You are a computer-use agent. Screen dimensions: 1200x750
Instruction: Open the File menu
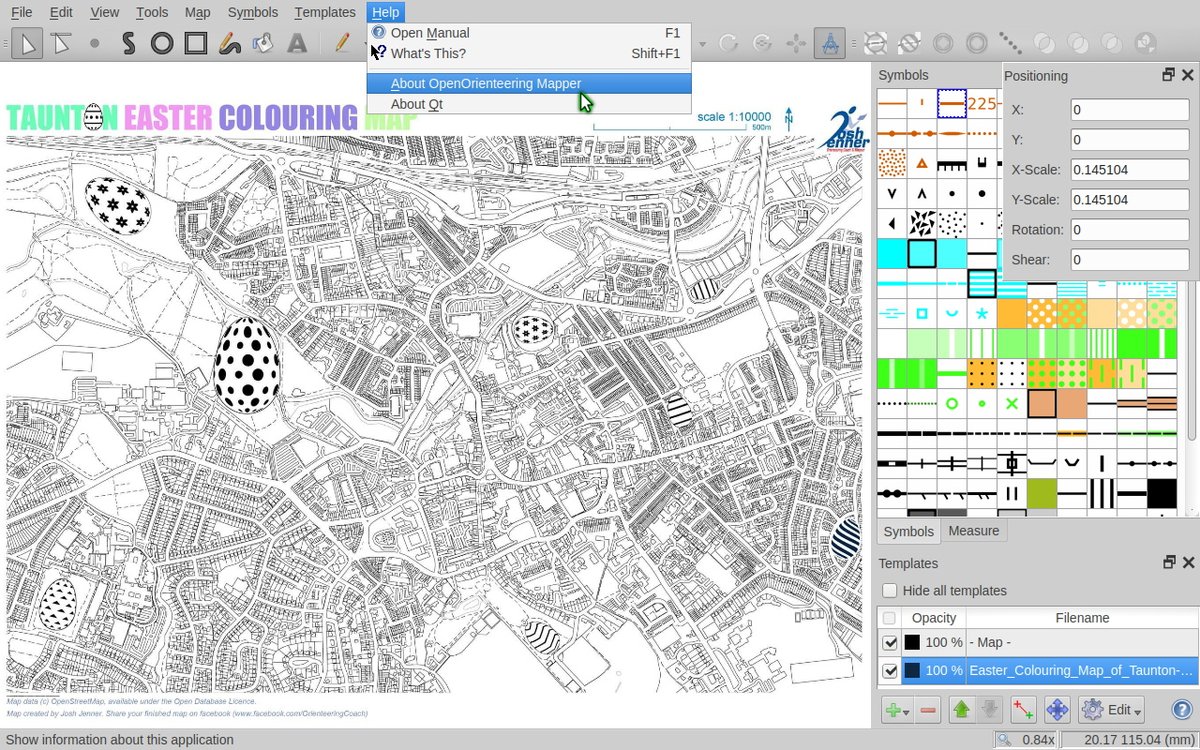21,12
